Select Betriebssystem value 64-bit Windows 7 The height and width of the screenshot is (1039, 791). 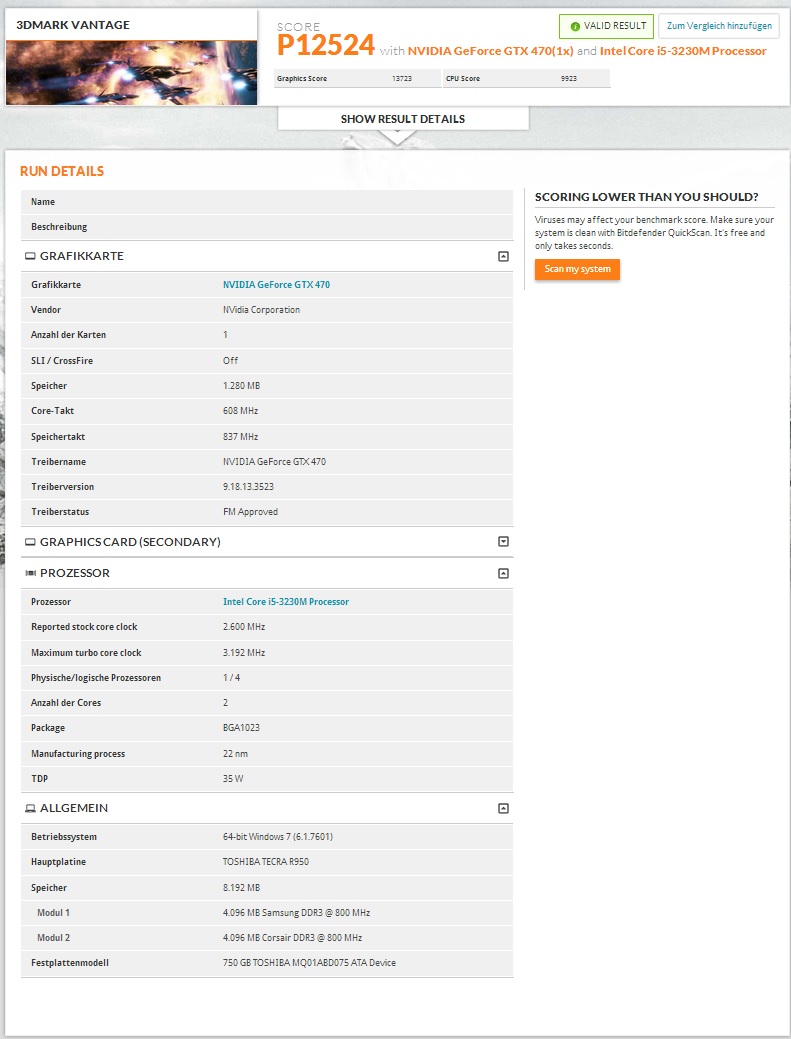click(278, 837)
